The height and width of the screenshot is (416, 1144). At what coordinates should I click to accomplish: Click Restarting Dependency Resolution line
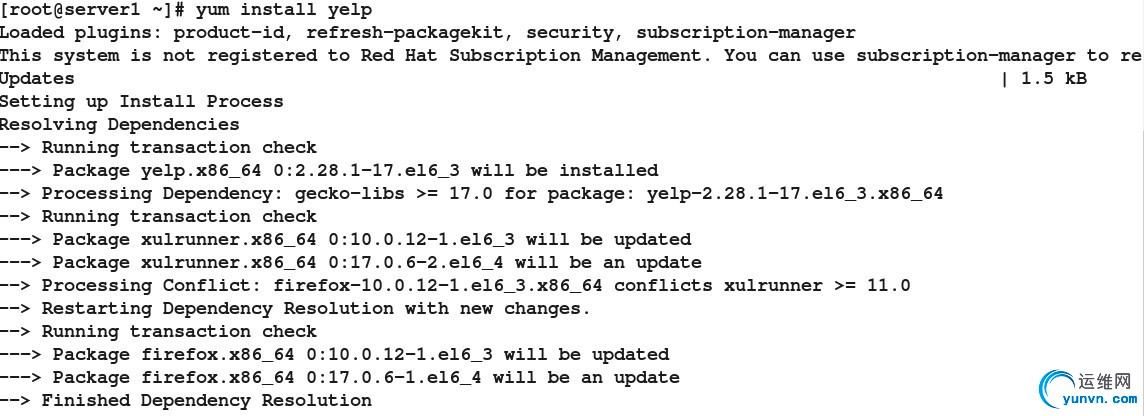(x=295, y=309)
